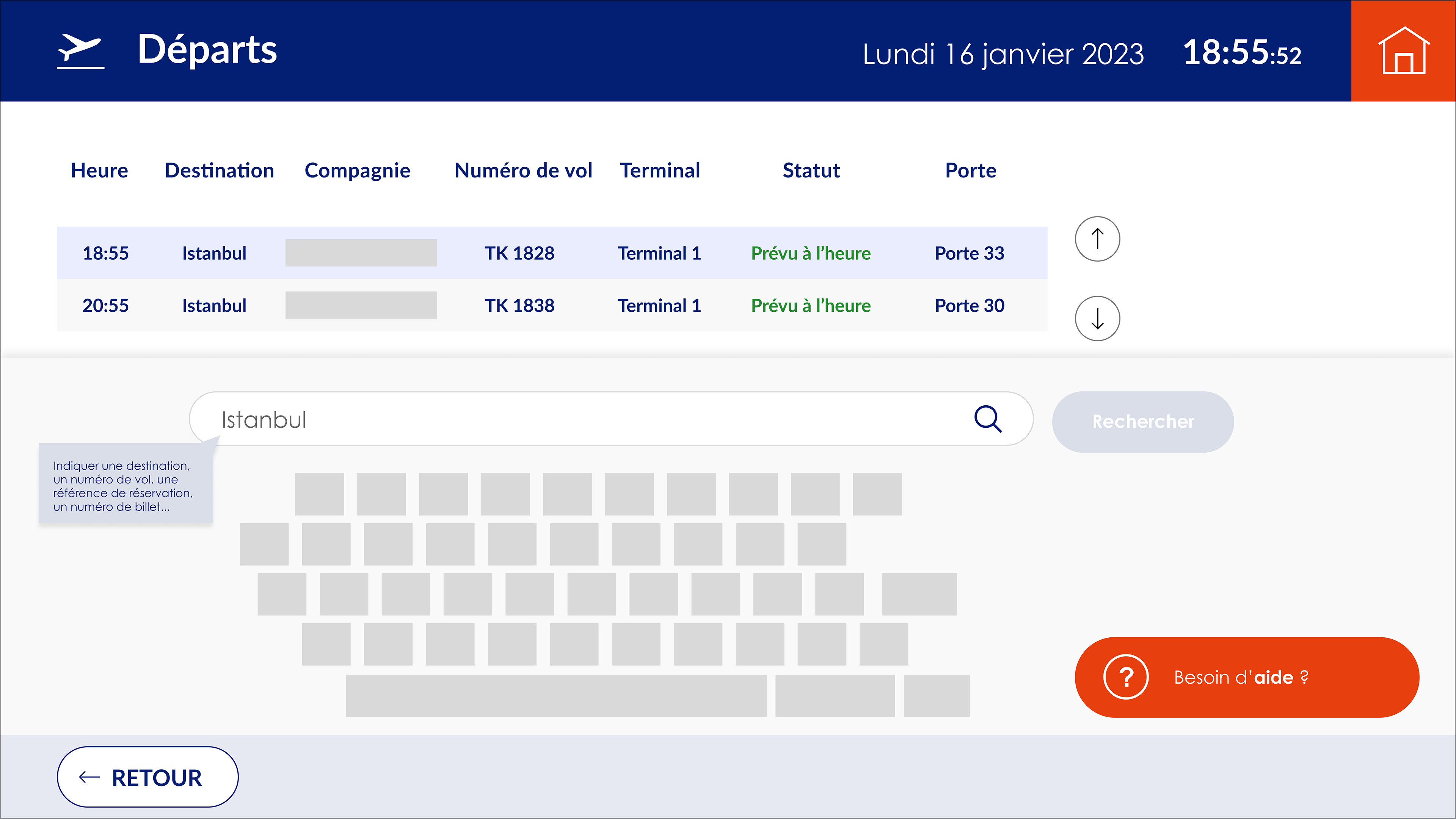Click the airline logo placeholder for TK 1828
1456x819 pixels.
pyautogui.click(x=361, y=253)
